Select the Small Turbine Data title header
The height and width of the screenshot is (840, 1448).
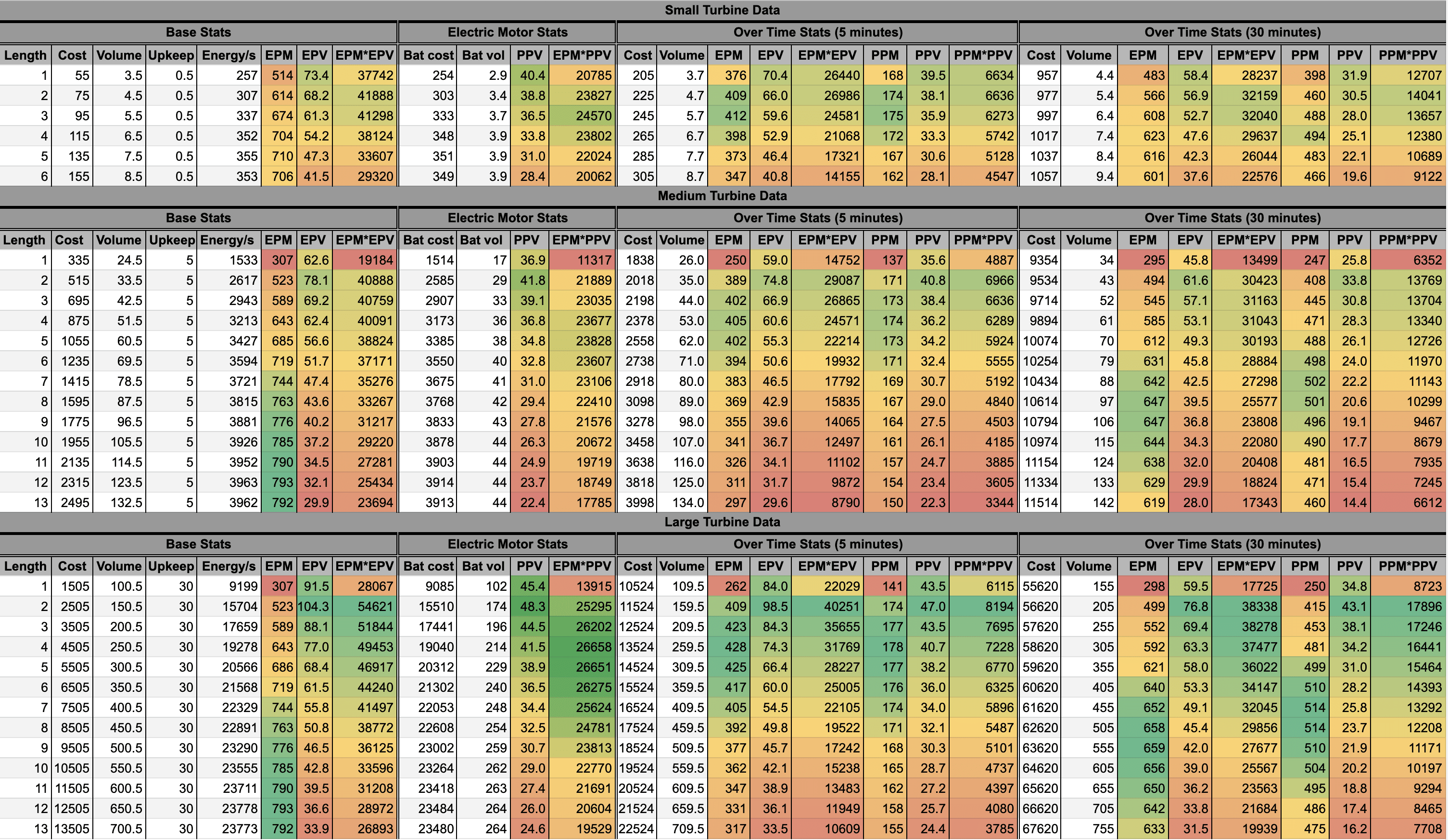(x=723, y=10)
